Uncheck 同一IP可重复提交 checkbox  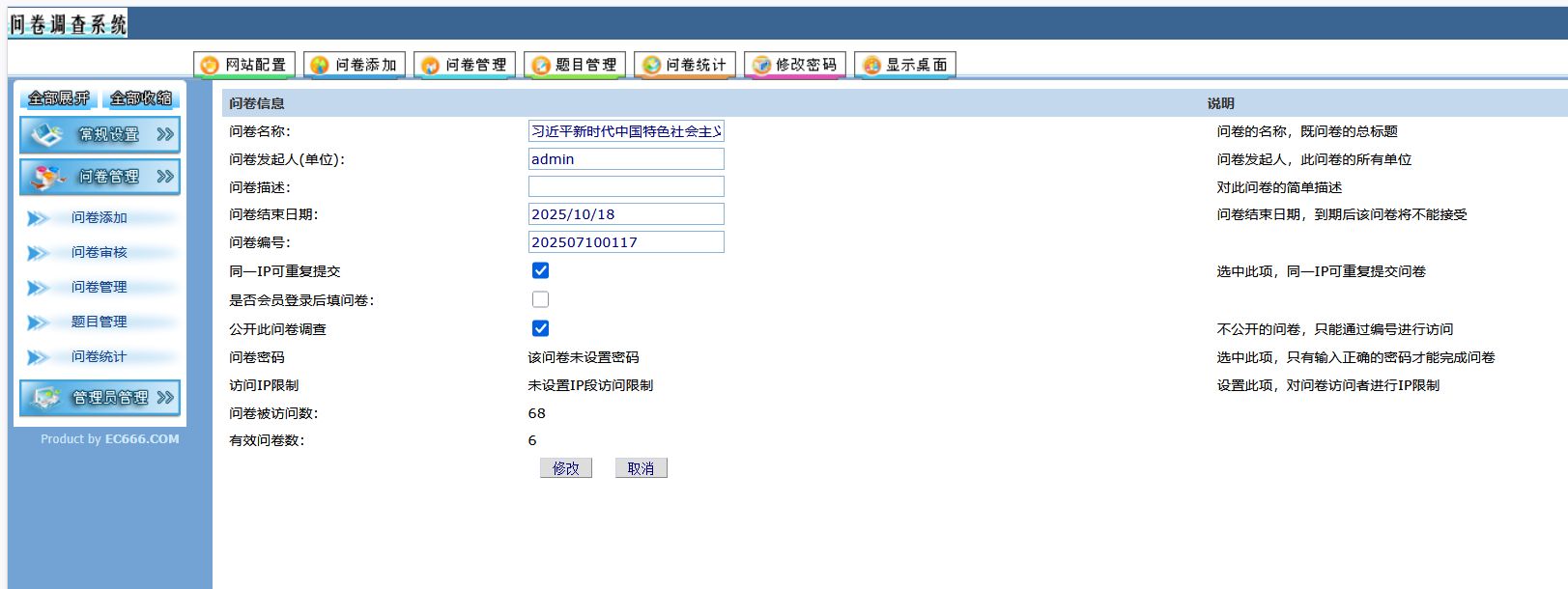coord(540,271)
